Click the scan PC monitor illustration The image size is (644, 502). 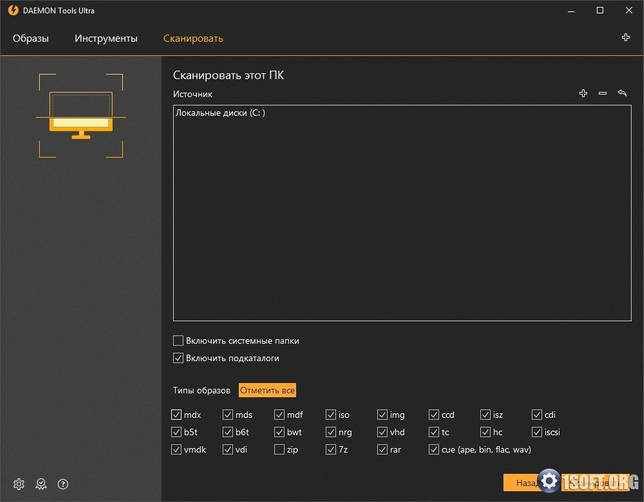[x=81, y=116]
